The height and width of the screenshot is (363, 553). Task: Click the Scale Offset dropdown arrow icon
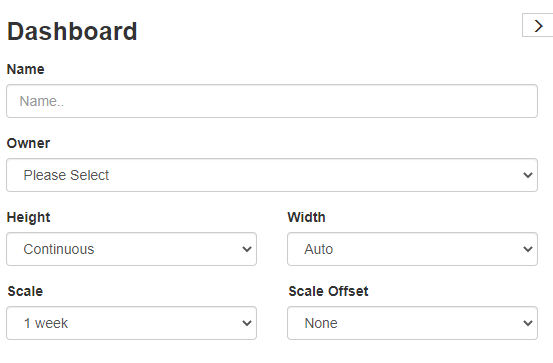pos(528,323)
